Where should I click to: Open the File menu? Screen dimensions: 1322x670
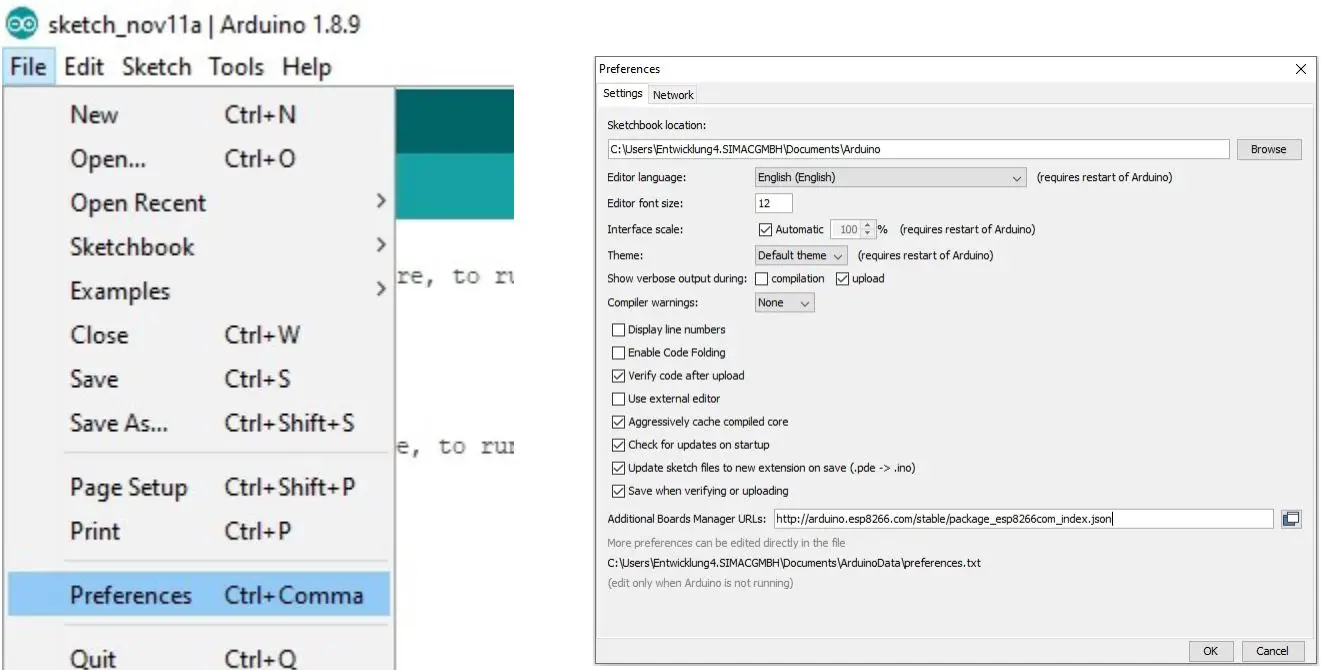[28, 67]
